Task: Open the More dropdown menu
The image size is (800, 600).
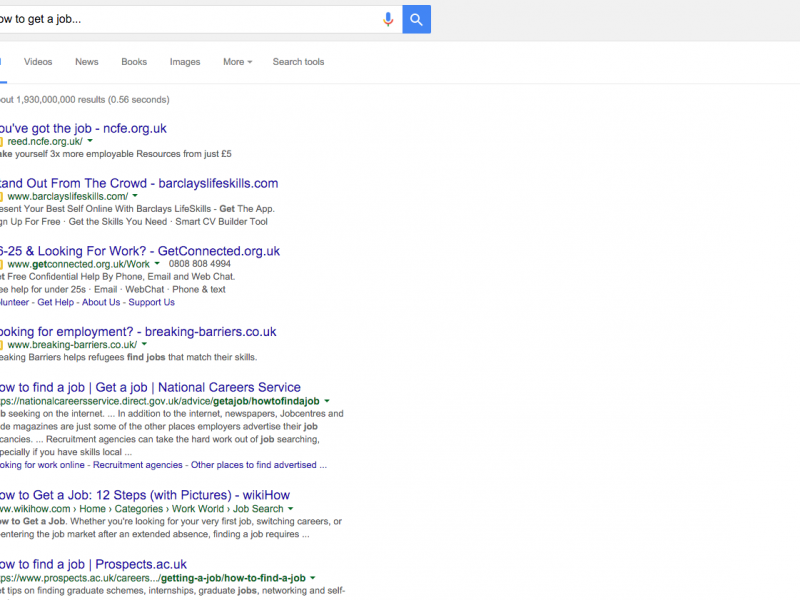Action: click(237, 62)
